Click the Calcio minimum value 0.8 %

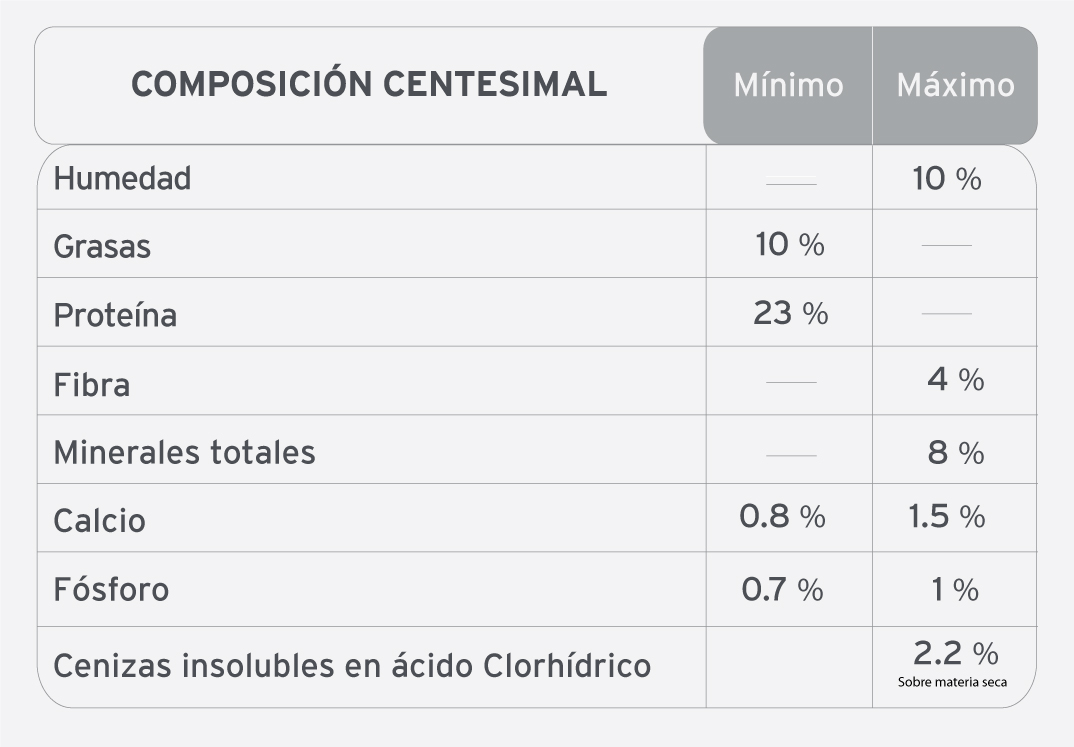pyautogui.click(x=782, y=516)
